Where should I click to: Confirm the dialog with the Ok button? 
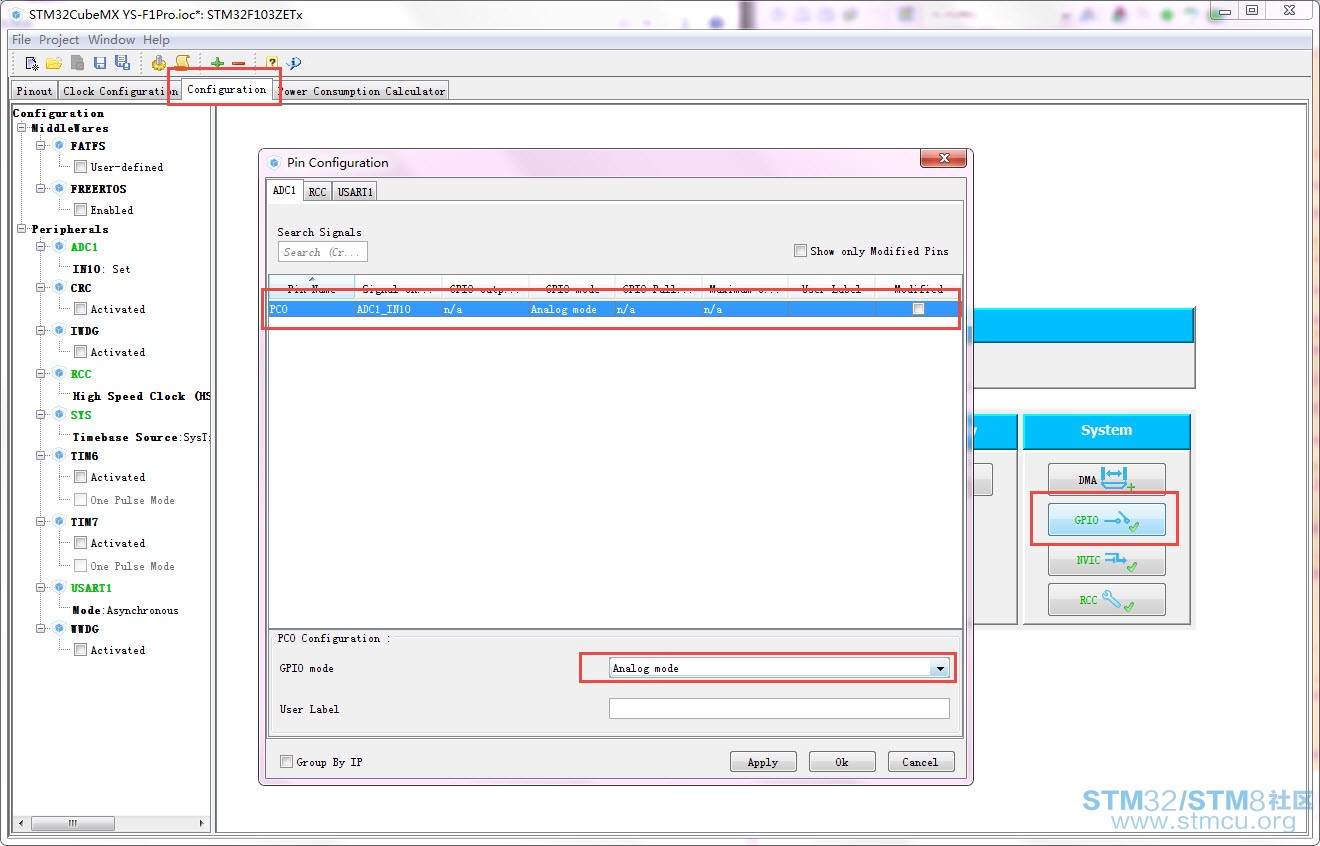coord(842,762)
